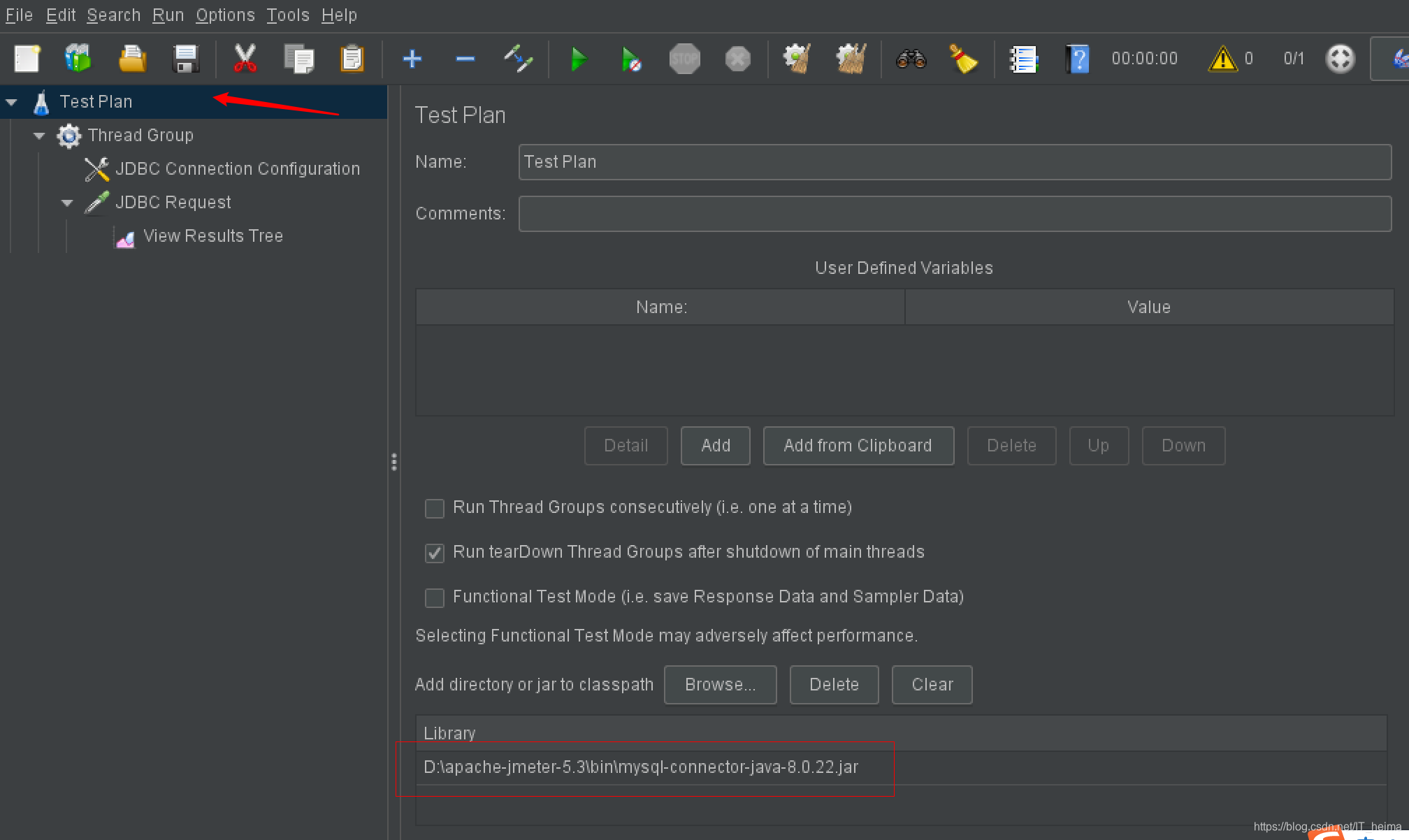Enable Functional Test Mode checkbox
Image resolution: width=1409 pixels, height=840 pixels.
[x=435, y=598]
